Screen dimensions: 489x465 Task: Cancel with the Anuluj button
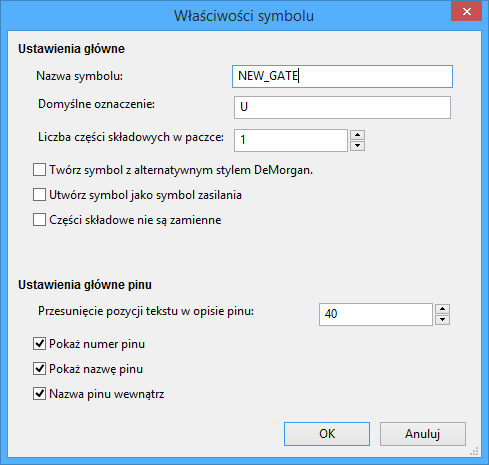tap(423, 434)
